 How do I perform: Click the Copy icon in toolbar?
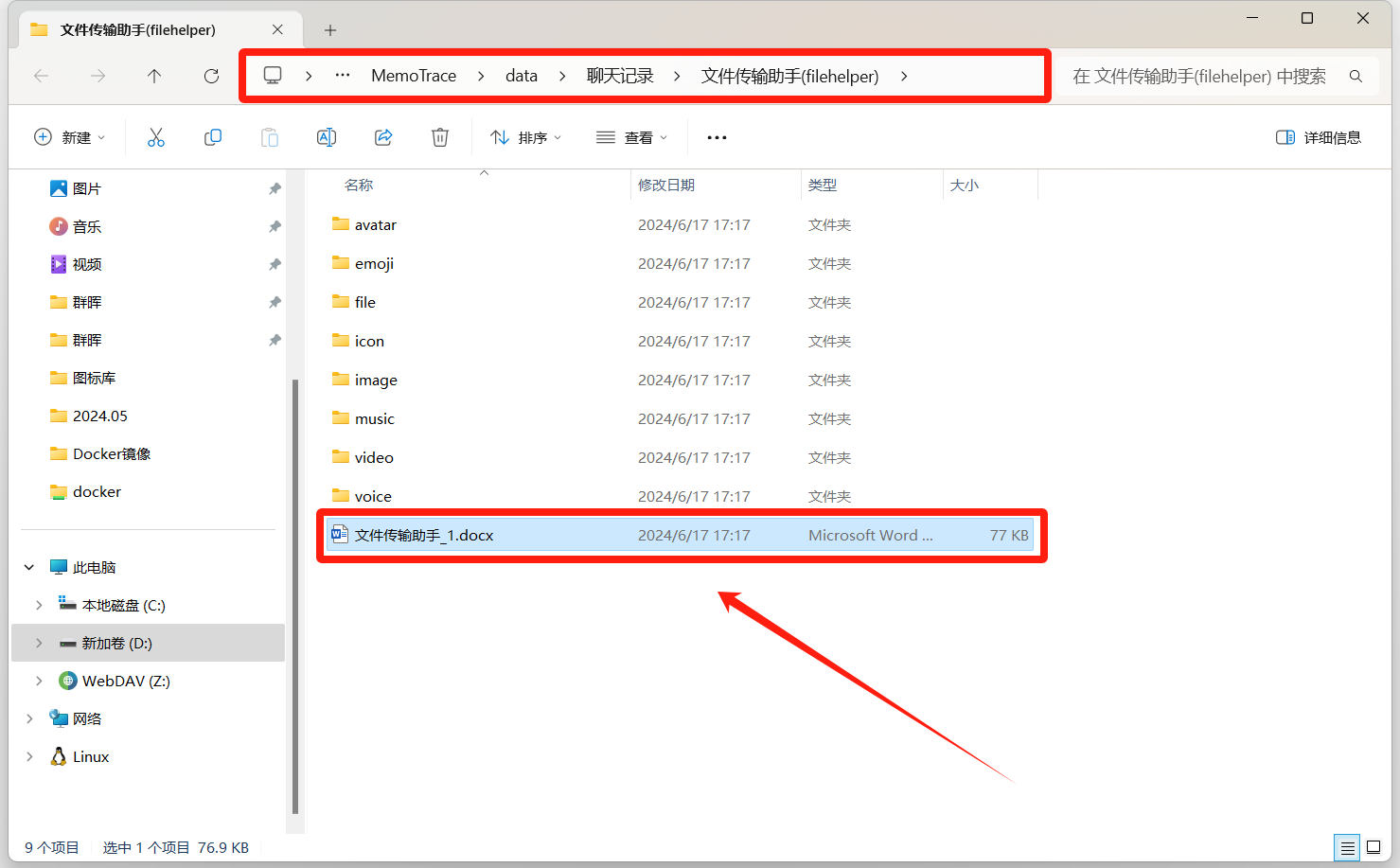(x=213, y=137)
